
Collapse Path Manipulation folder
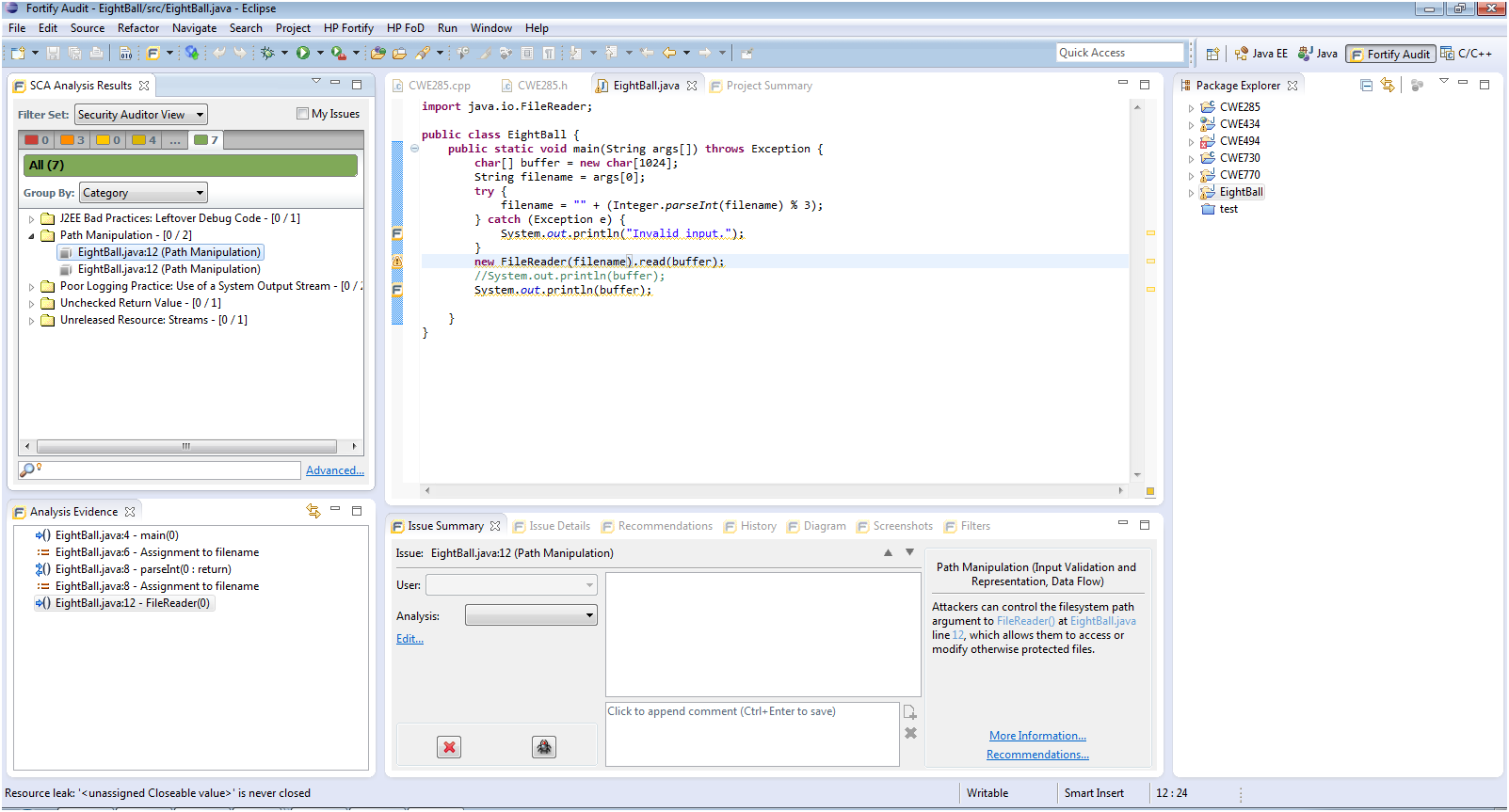pos(31,236)
